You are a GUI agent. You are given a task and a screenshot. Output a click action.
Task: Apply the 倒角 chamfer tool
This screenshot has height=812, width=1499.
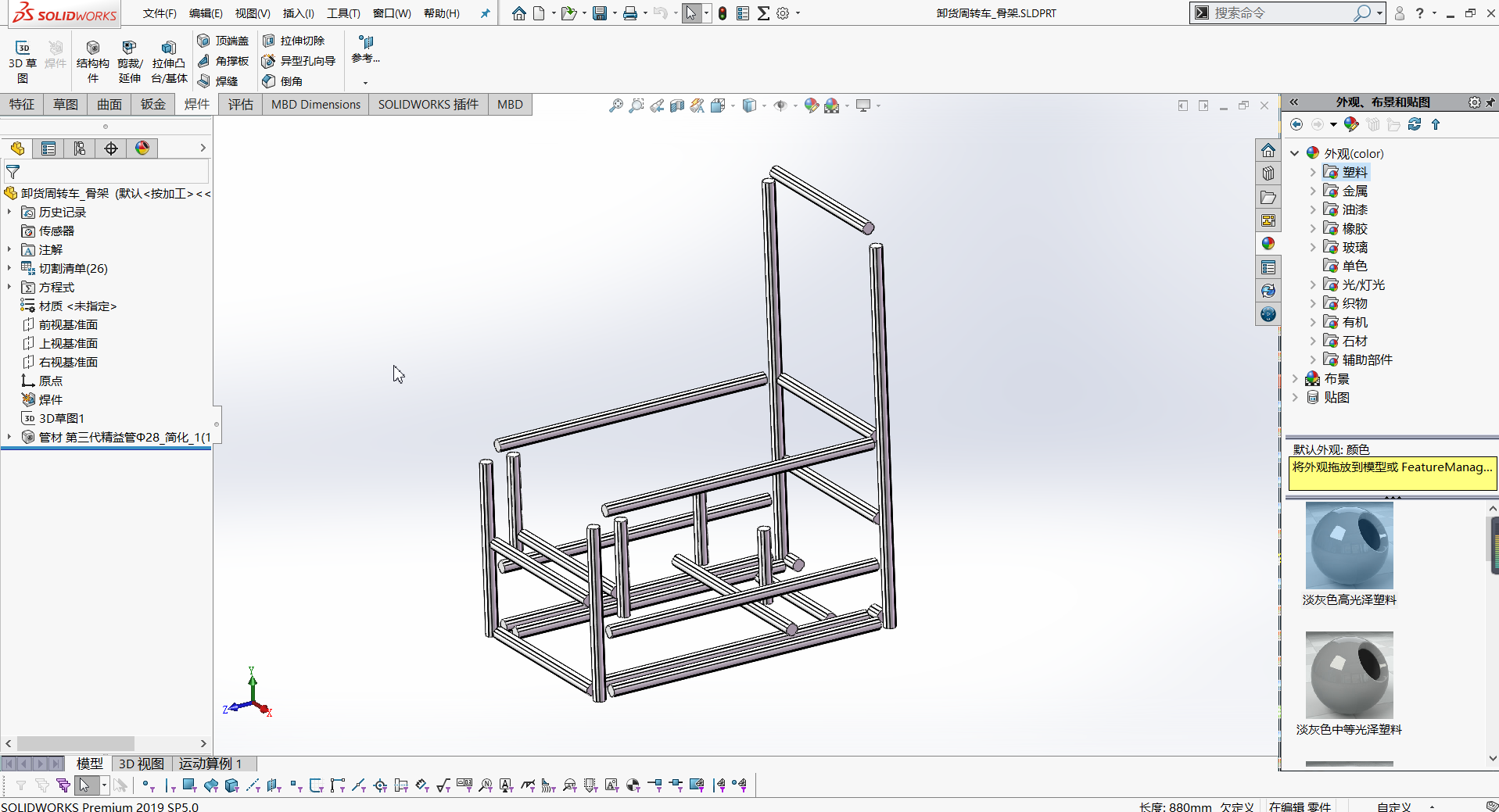[282, 81]
